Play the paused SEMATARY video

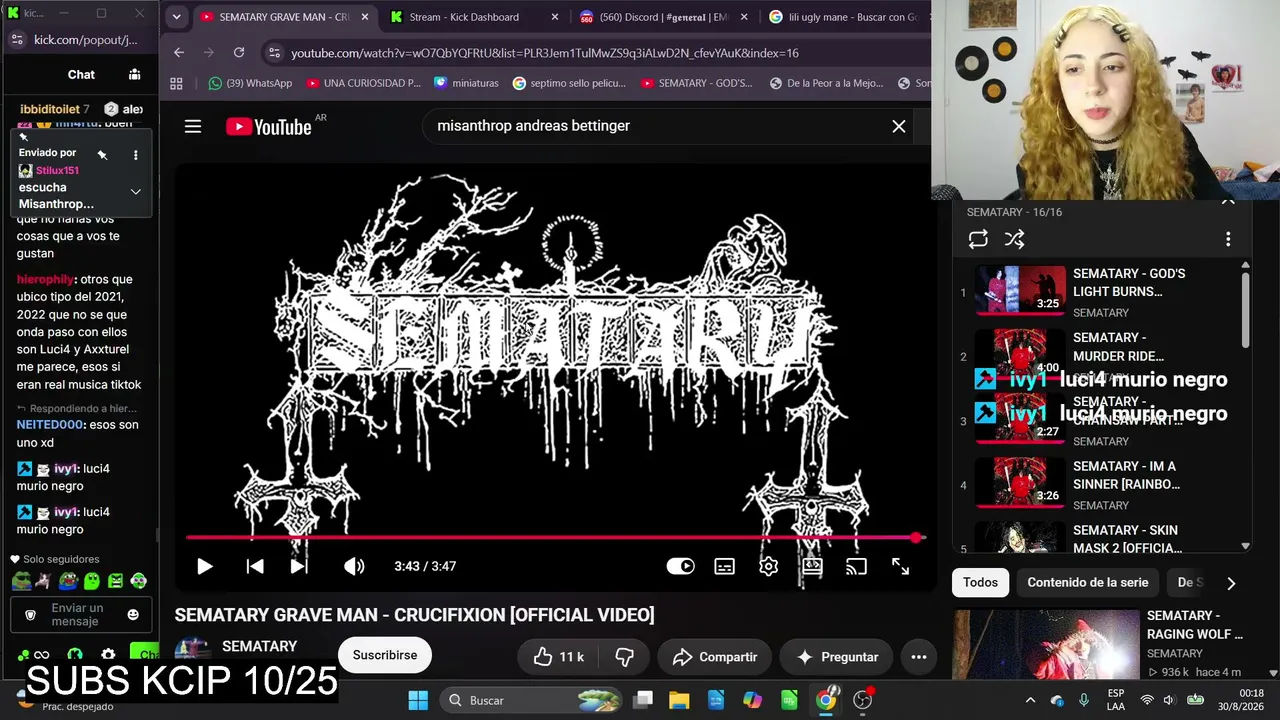click(x=204, y=566)
